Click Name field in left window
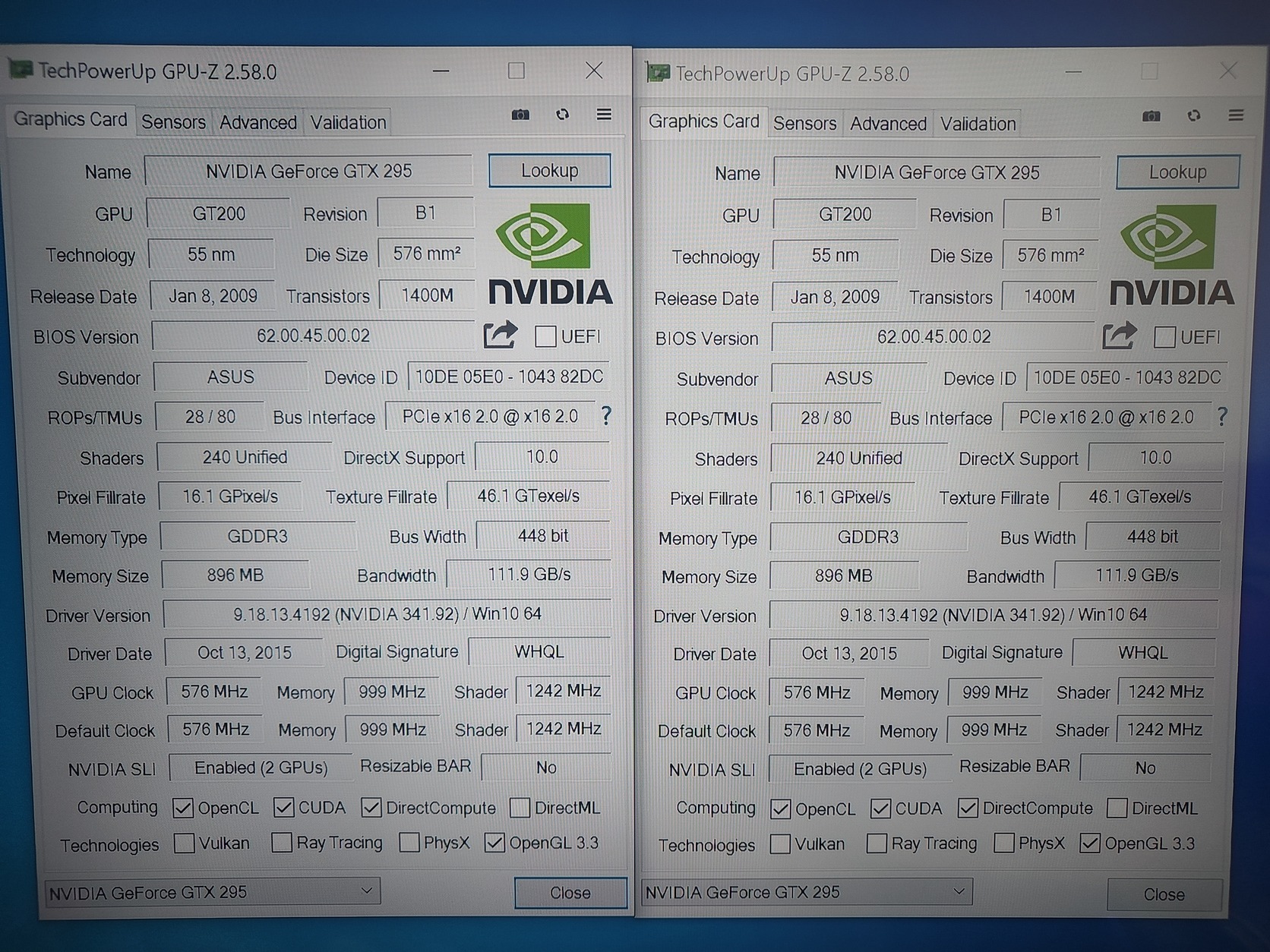This screenshot has height=952, width=1270. (308, 171)
